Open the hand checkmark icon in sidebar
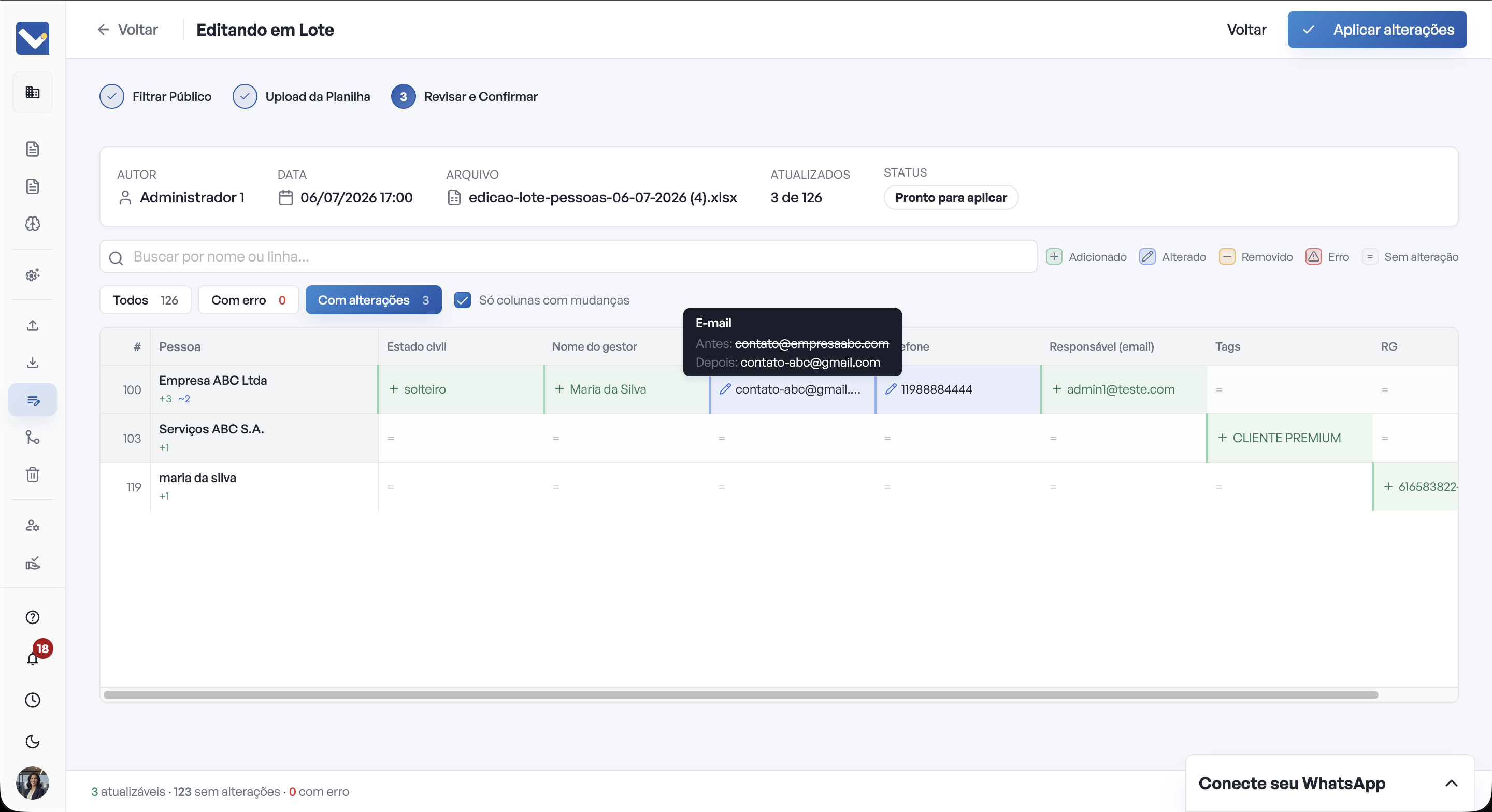 click(33, 563)
